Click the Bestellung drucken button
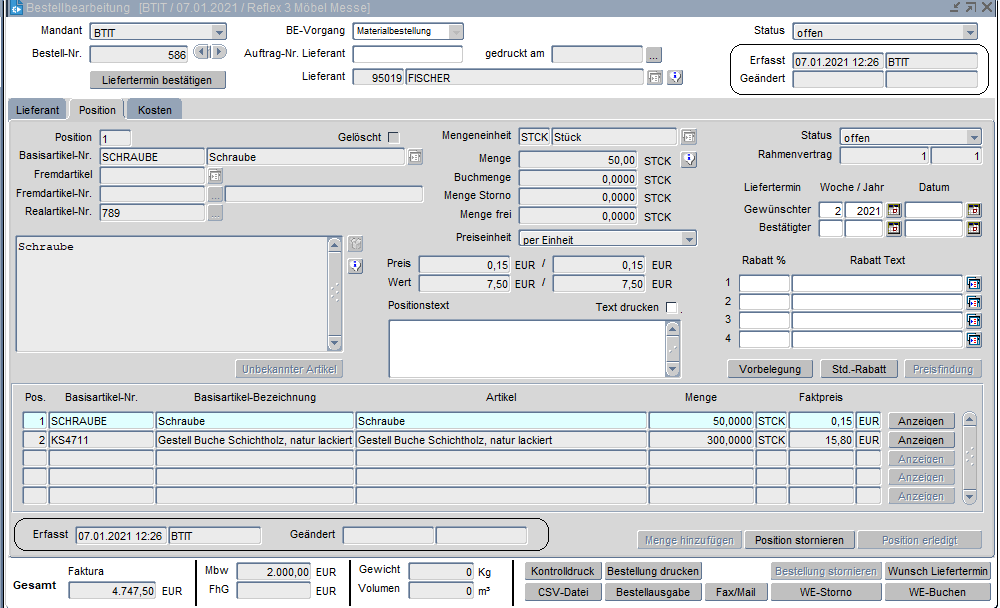The width and height of the screenshot is (1000, 608). [654, 572]
